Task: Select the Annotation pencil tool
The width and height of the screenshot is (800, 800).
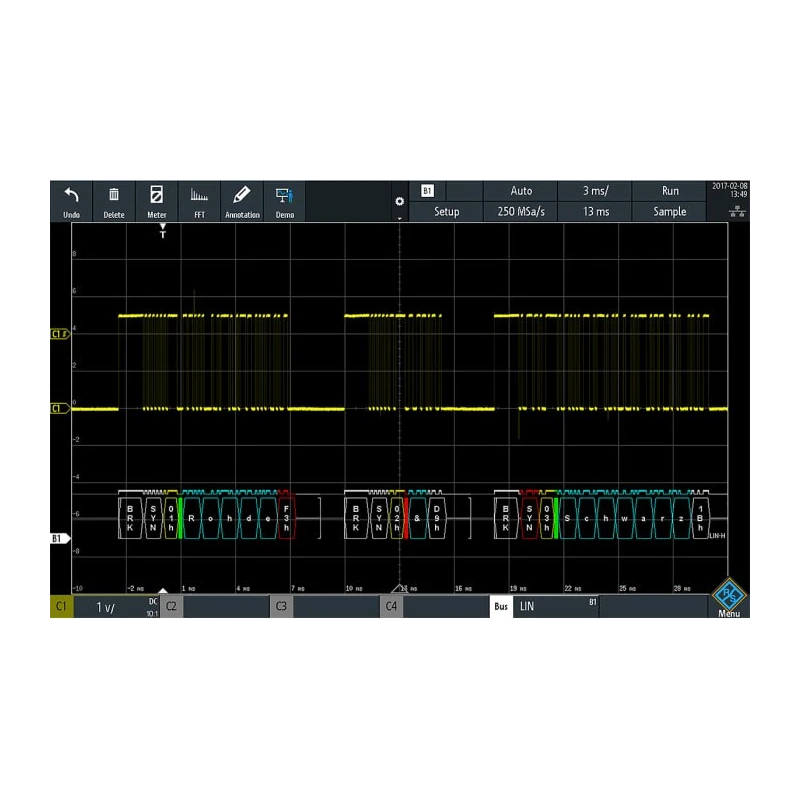Action: [242, 201]
